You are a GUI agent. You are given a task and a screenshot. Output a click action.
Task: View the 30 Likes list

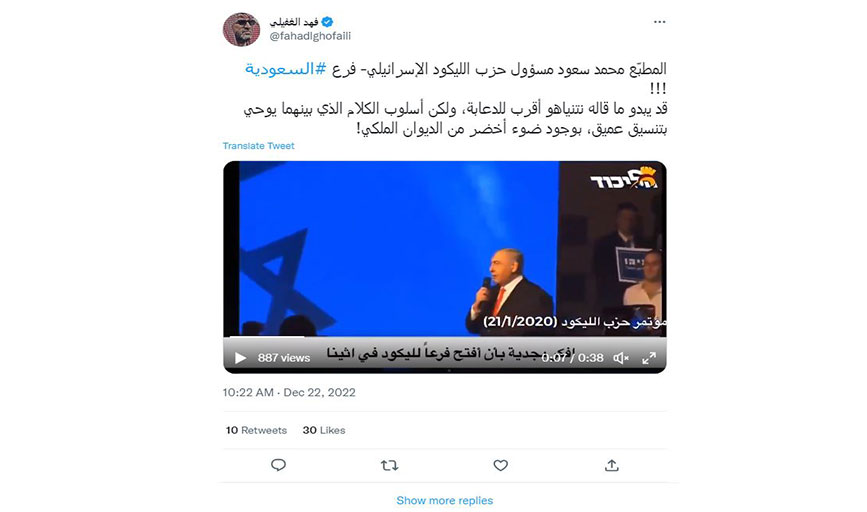click(x=323, y=430)
